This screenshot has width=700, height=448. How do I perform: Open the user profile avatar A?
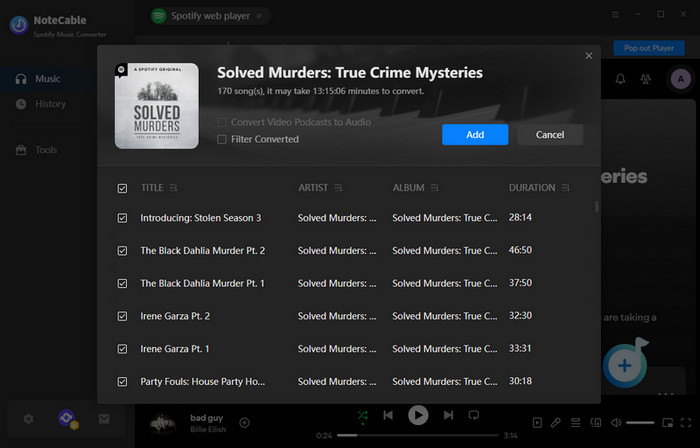coord(680,79)
